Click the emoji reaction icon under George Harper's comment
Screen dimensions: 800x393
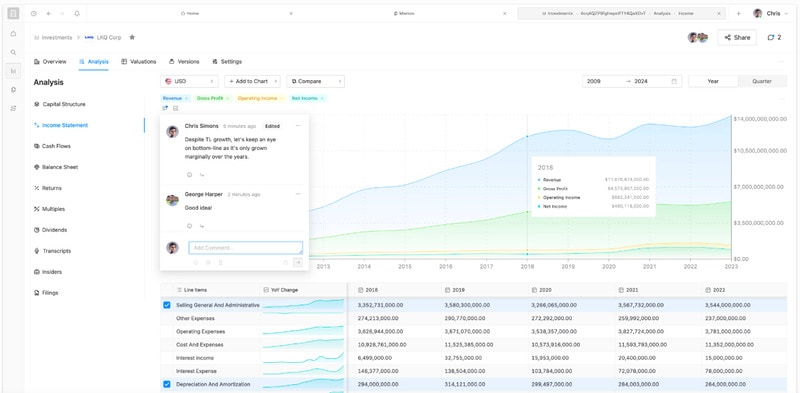pos(189,226)
